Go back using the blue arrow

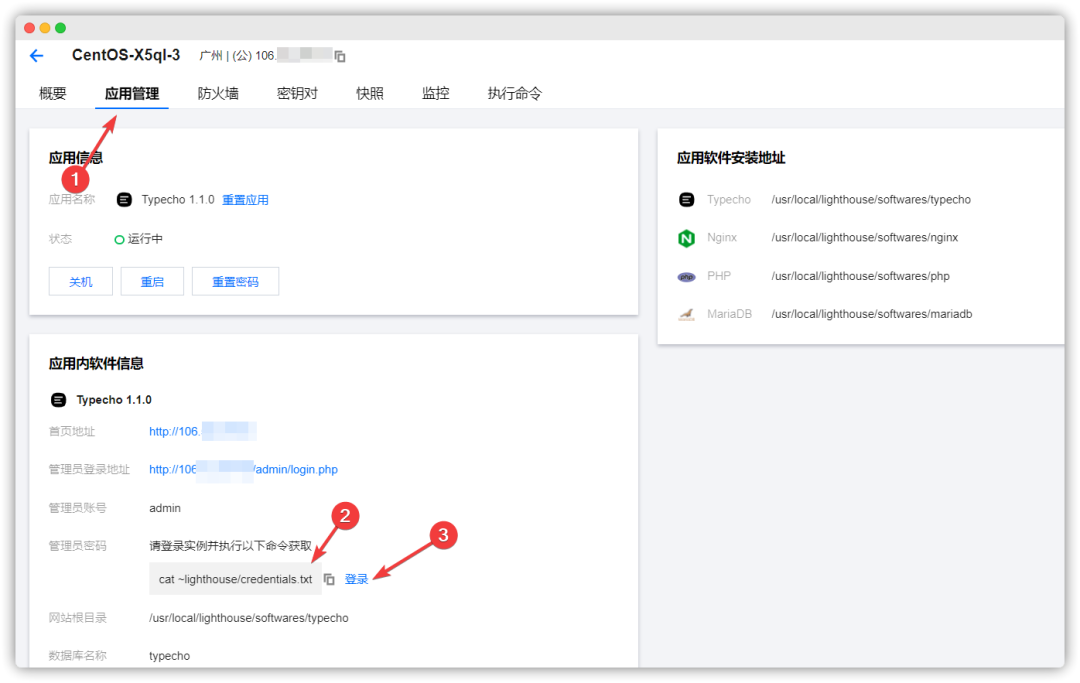[x=37, y=56]
